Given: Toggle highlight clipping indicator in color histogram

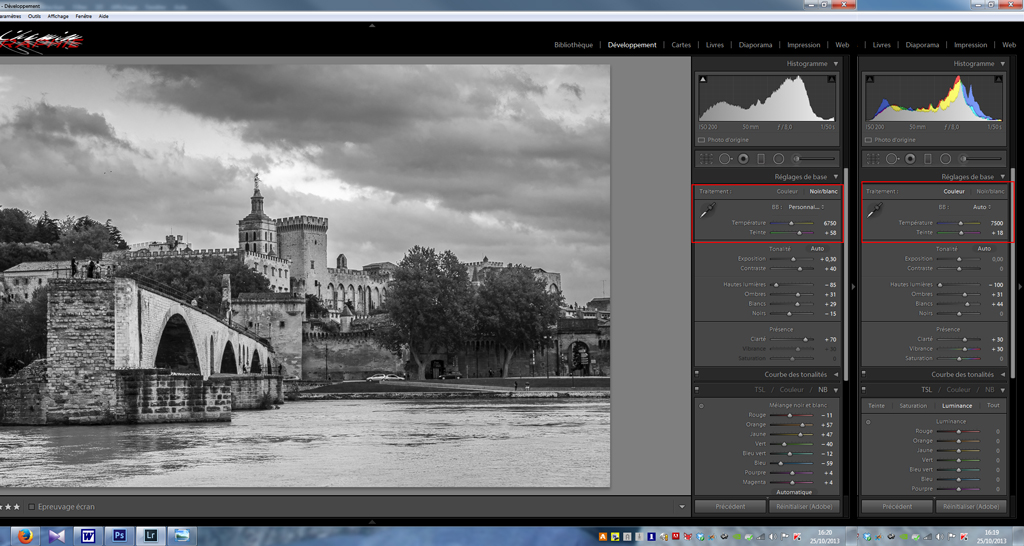Looking at the screenshot, I should pos(998,79).
